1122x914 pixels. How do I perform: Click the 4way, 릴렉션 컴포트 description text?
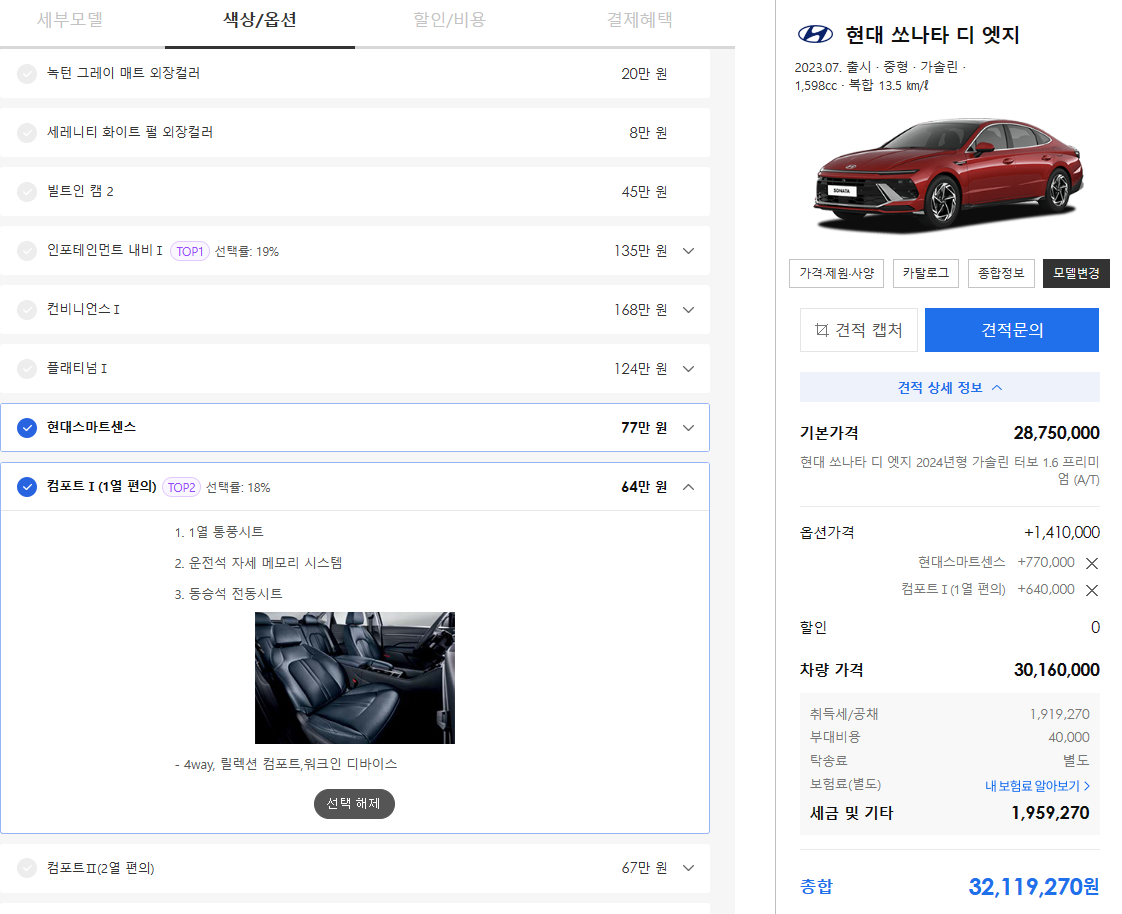[x=286, y=764]
